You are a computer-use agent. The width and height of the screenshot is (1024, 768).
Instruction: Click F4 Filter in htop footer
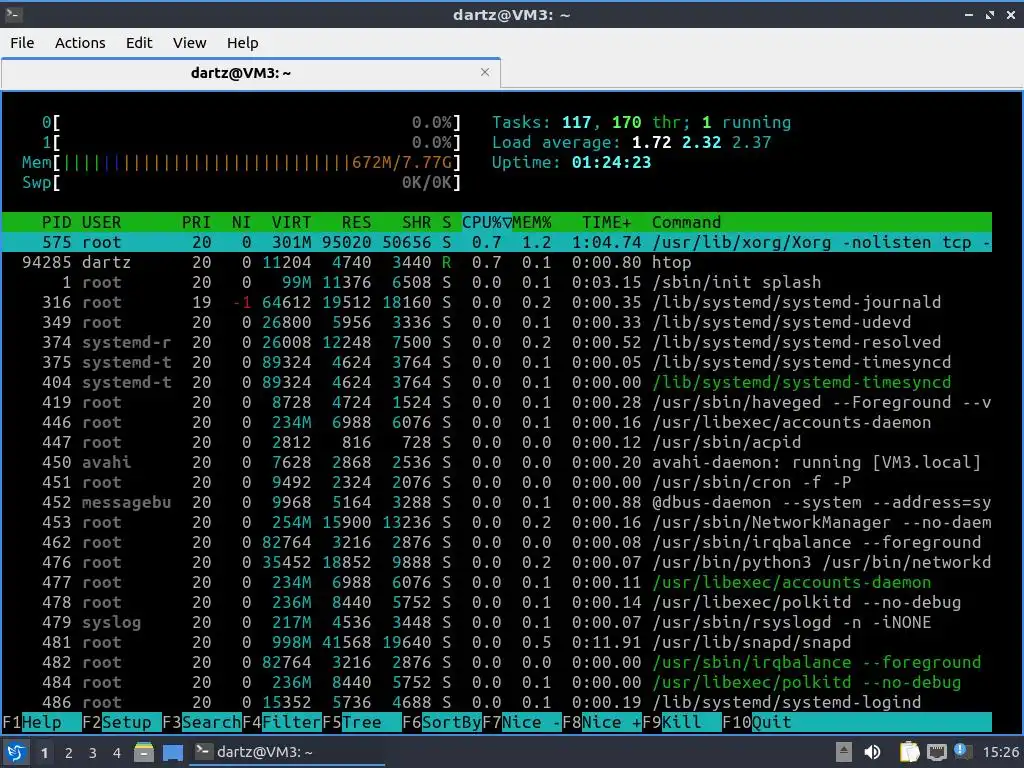point(282,722)
